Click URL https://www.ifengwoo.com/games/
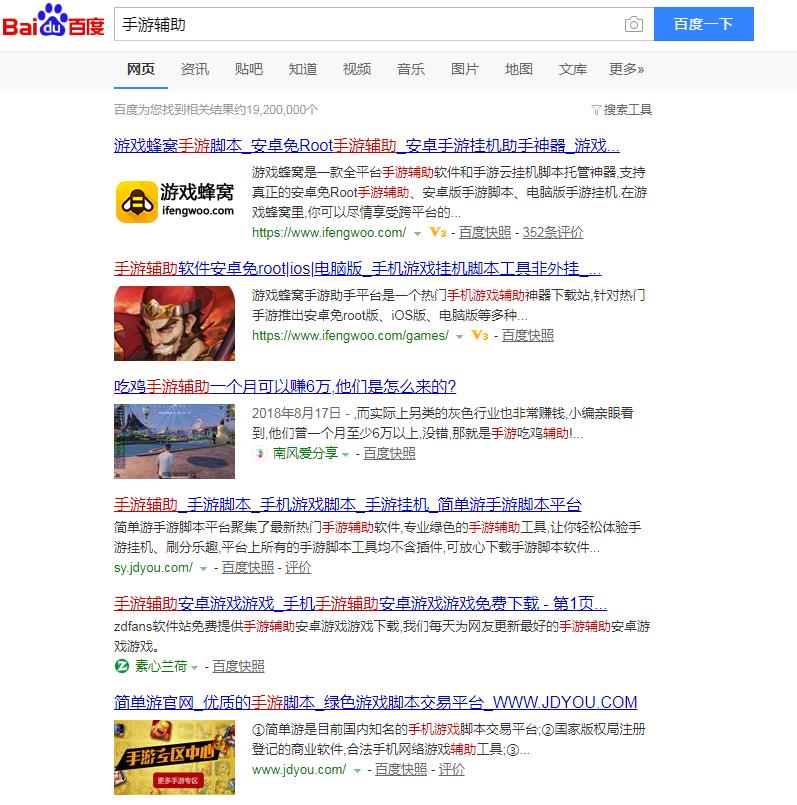The width and height of the screenshot is (797, 805). (x=350, y=336)
